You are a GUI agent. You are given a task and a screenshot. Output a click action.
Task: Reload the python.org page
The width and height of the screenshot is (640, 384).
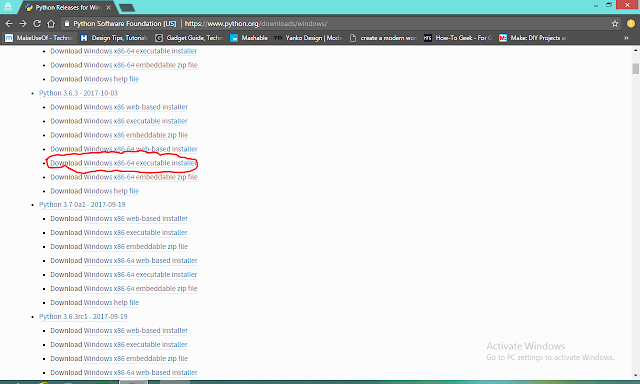[x=37, y=24]
